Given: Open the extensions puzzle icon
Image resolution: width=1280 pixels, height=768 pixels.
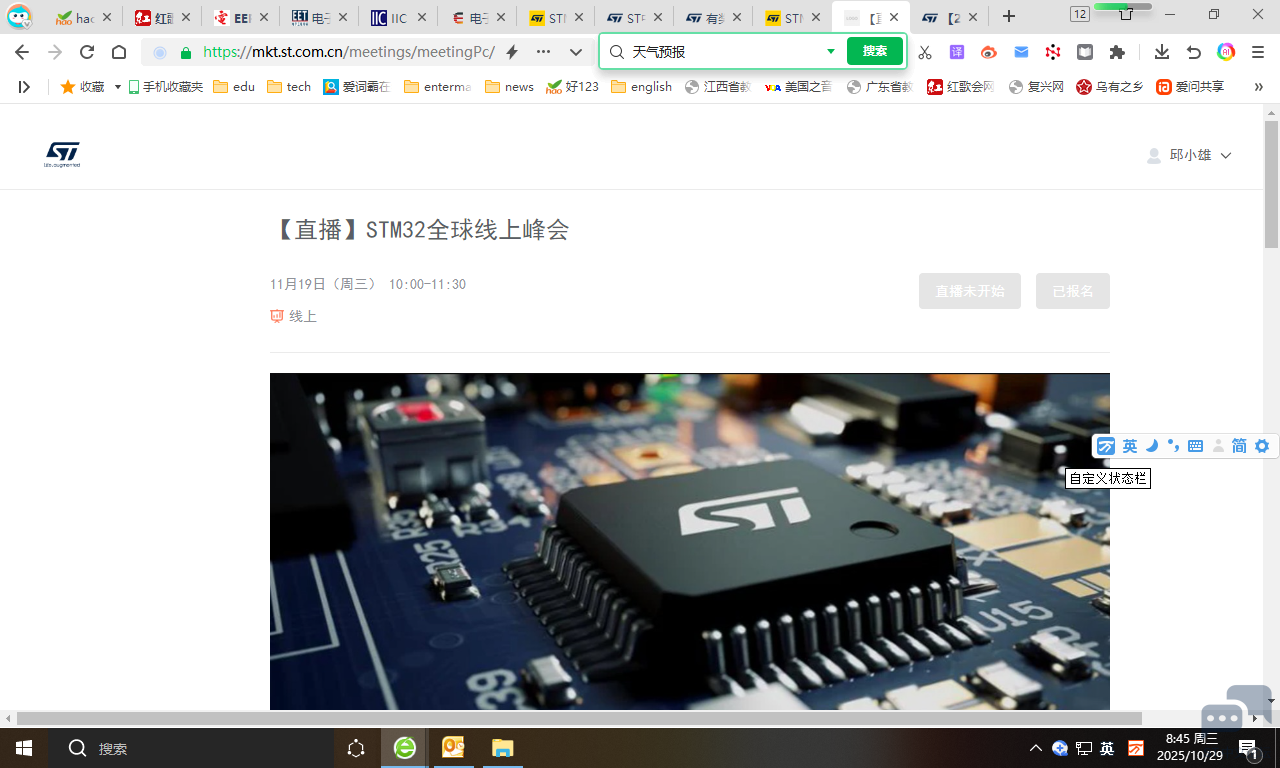Looking at the screenshot, I should tap(1118, 52).
